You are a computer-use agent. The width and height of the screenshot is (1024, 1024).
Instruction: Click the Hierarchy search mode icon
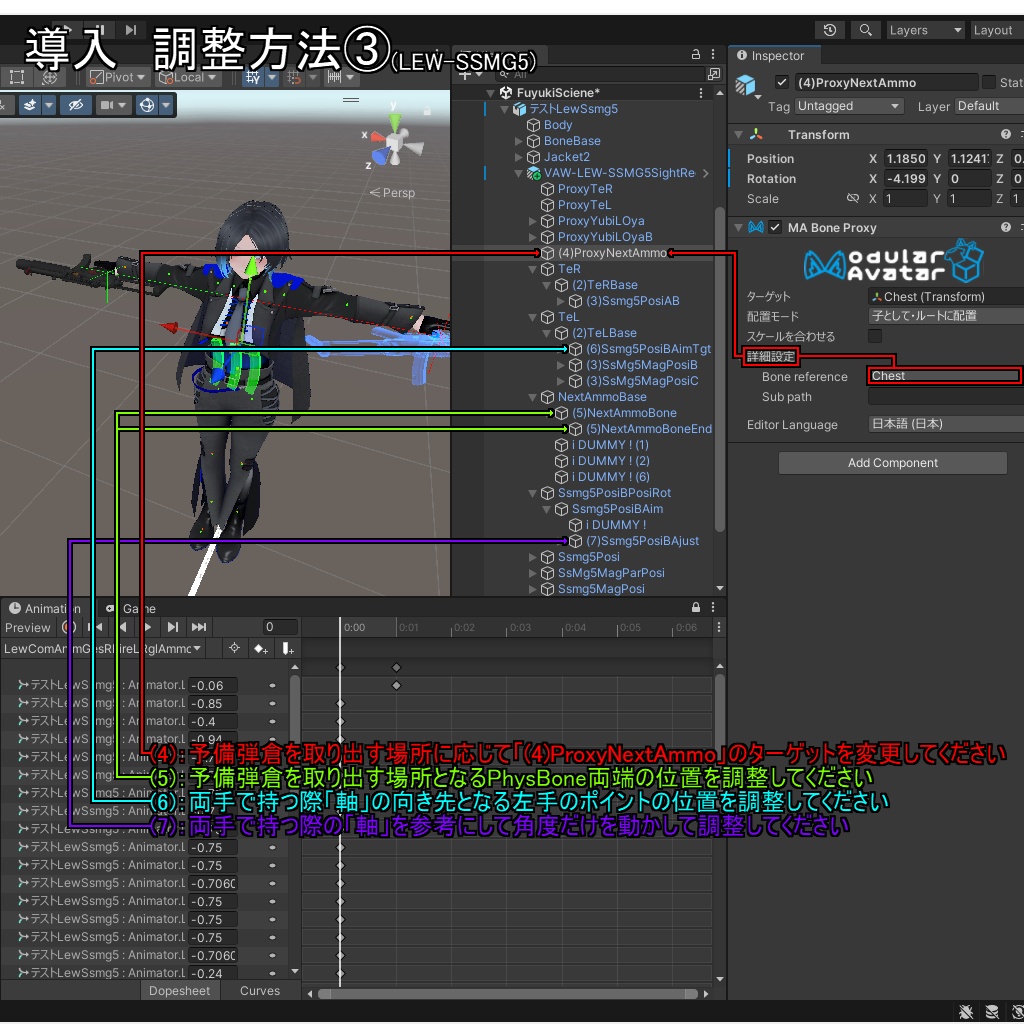click(714, 74)
